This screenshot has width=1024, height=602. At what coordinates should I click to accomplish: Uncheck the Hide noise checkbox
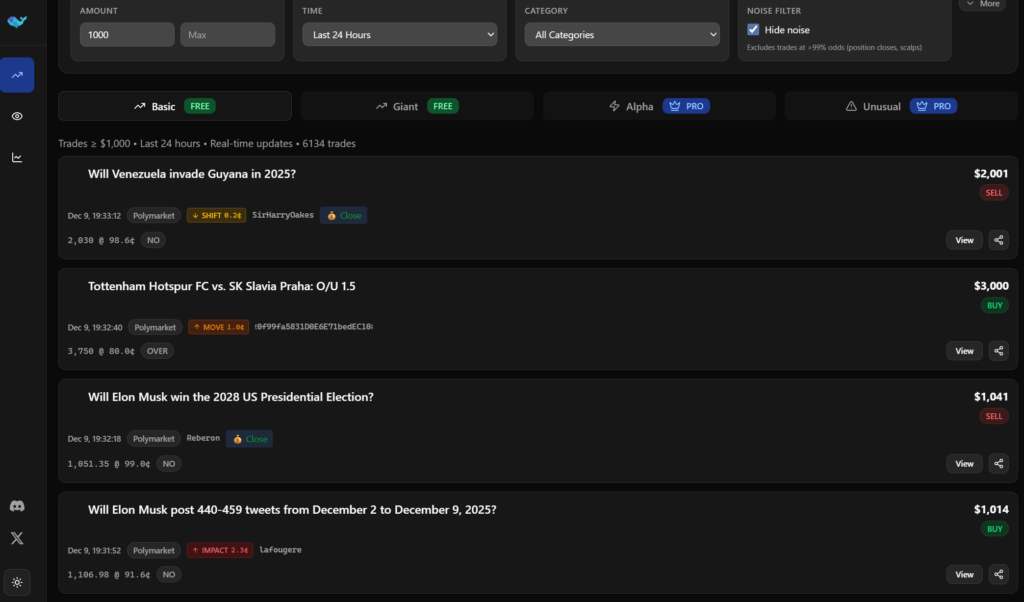pyautogui.click(x=754, y=30)
